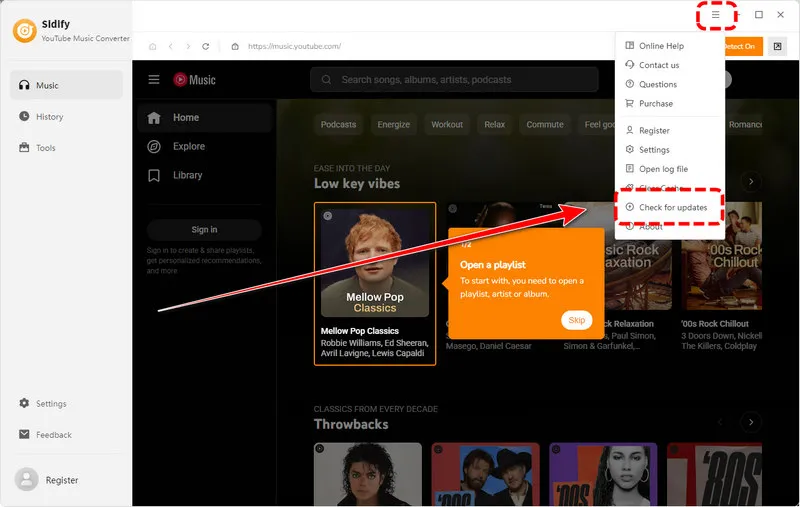The width and height of the screenshot is (800, 507).
Task: Open the Mellow Pop Classics playlist thumbnail
Action: pos(375,263)
